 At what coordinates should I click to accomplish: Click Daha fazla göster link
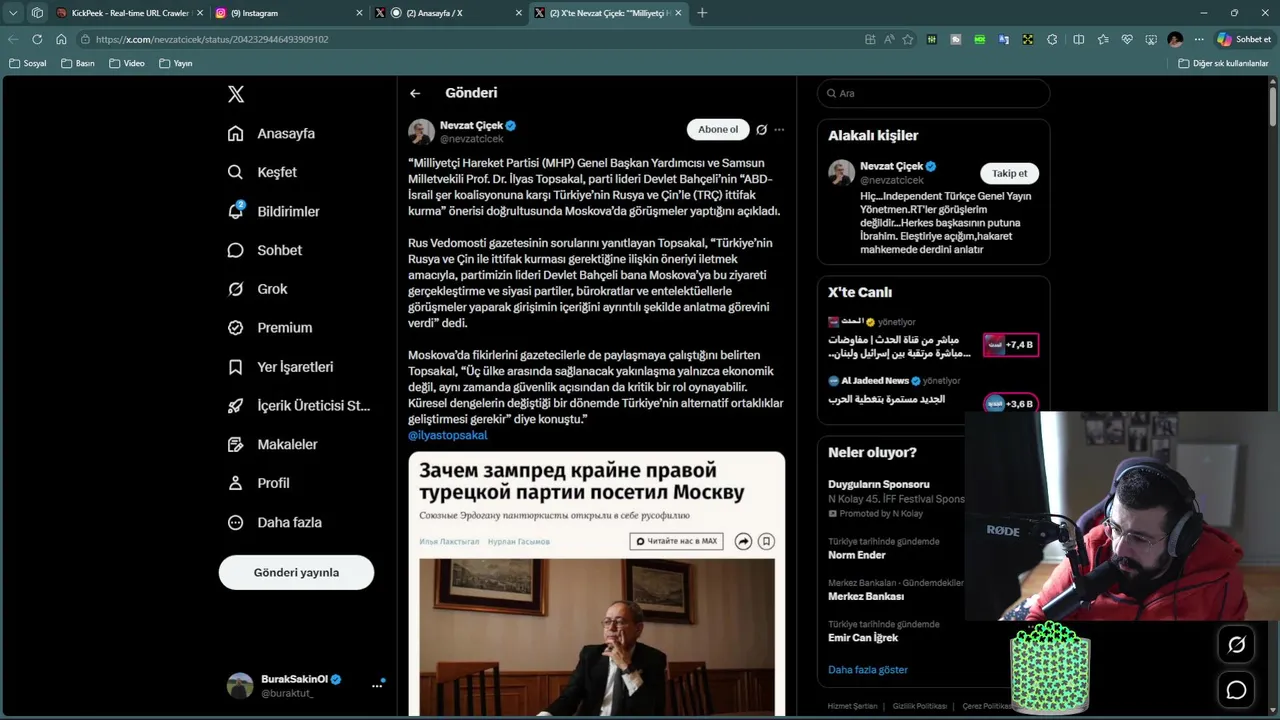(868, 670)
